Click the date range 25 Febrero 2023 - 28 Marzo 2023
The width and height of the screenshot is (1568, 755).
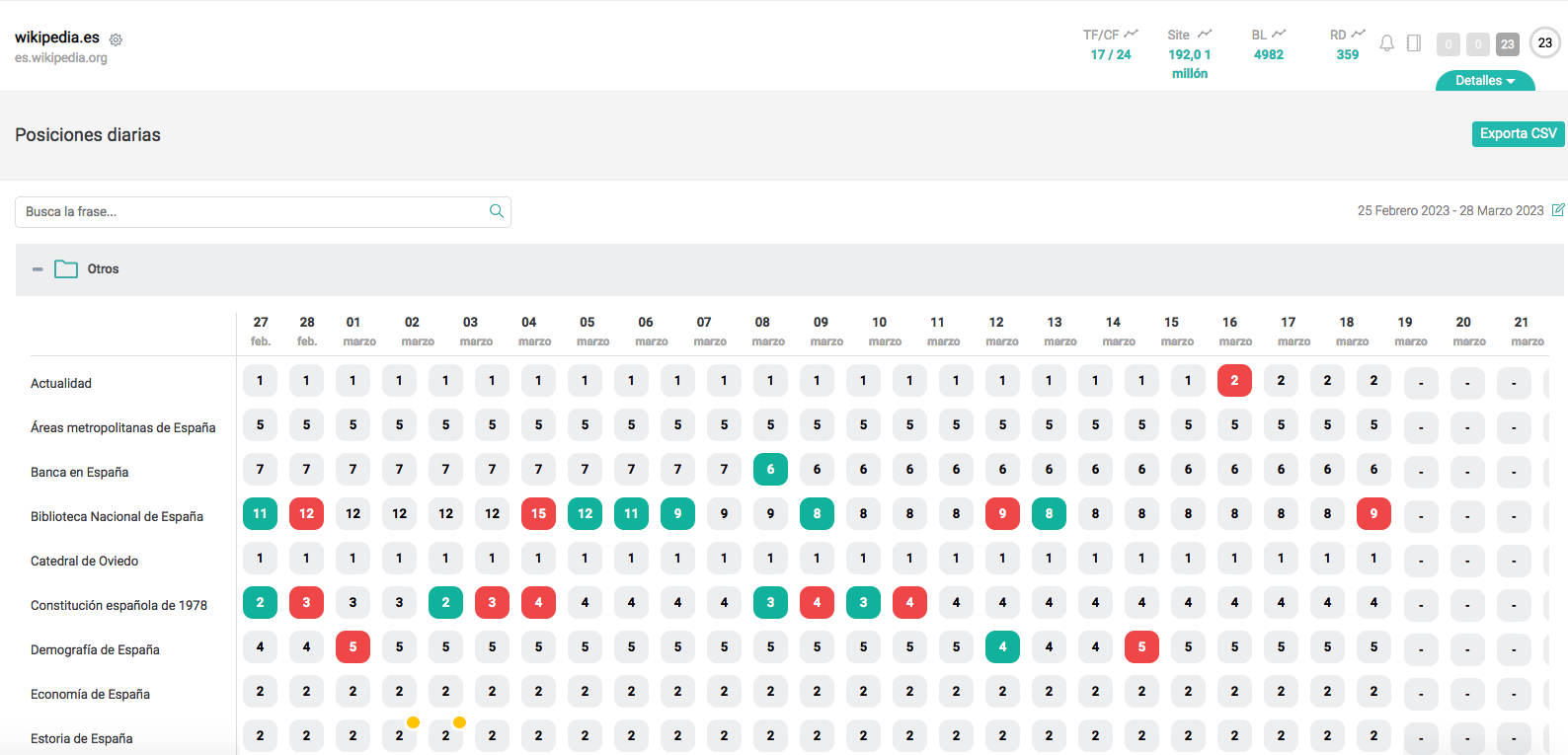1450,210
